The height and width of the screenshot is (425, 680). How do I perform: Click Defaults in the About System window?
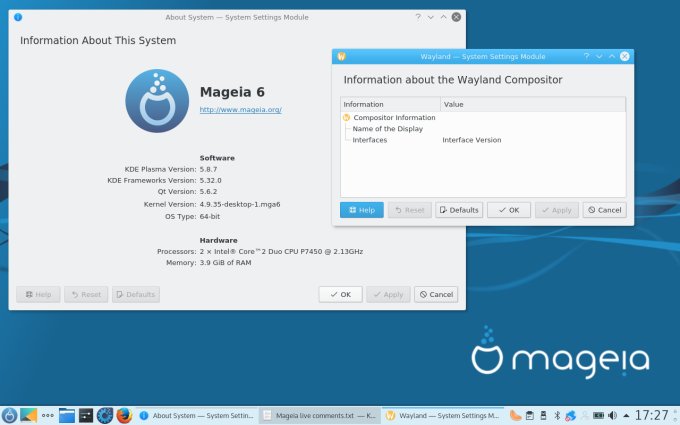[x=136, y=294]
